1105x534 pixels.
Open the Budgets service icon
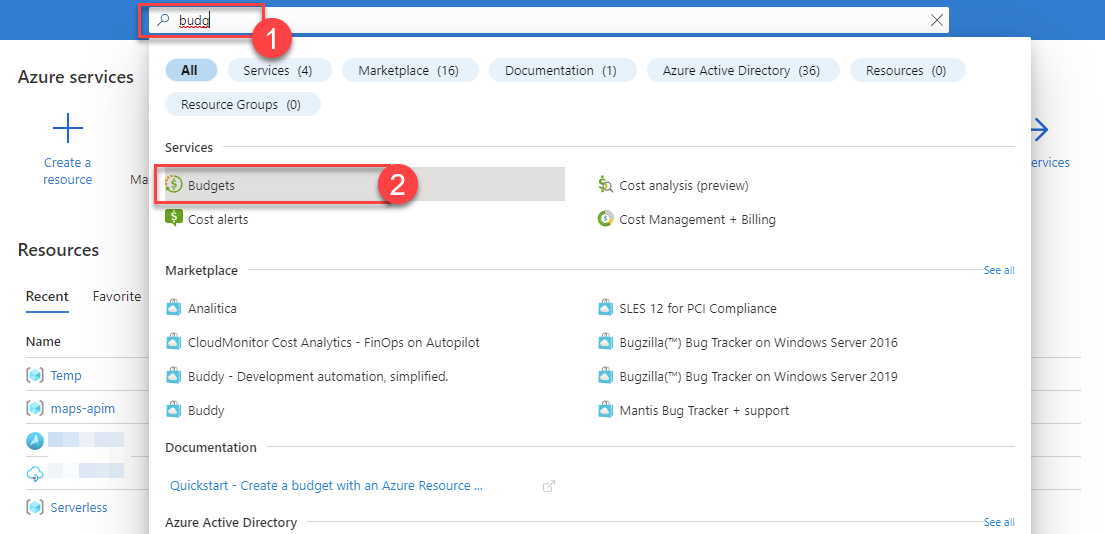click(x=174, y=185)
